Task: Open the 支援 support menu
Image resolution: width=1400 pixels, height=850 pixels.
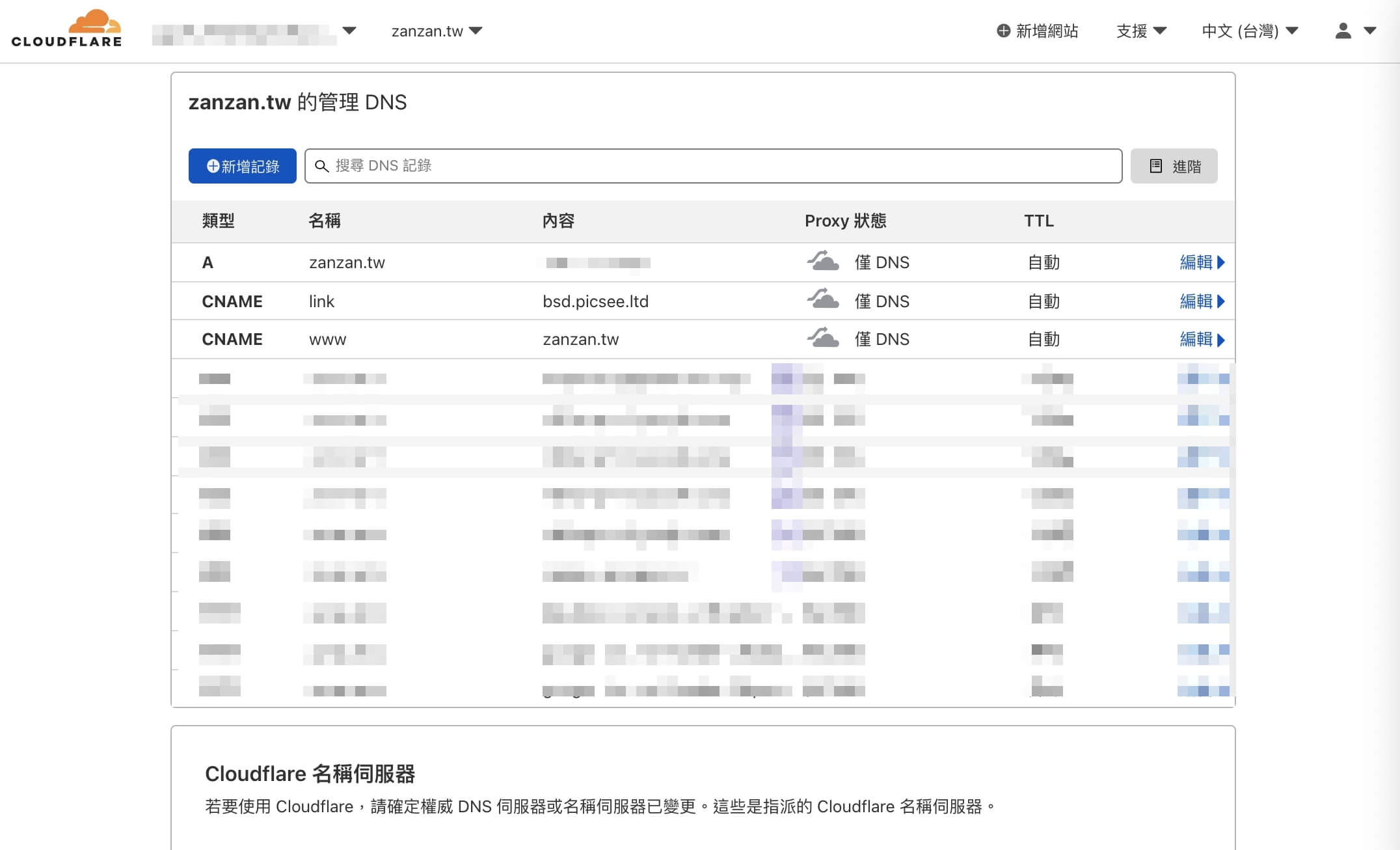Action: pyautogui.click(x=1141, y=31)
